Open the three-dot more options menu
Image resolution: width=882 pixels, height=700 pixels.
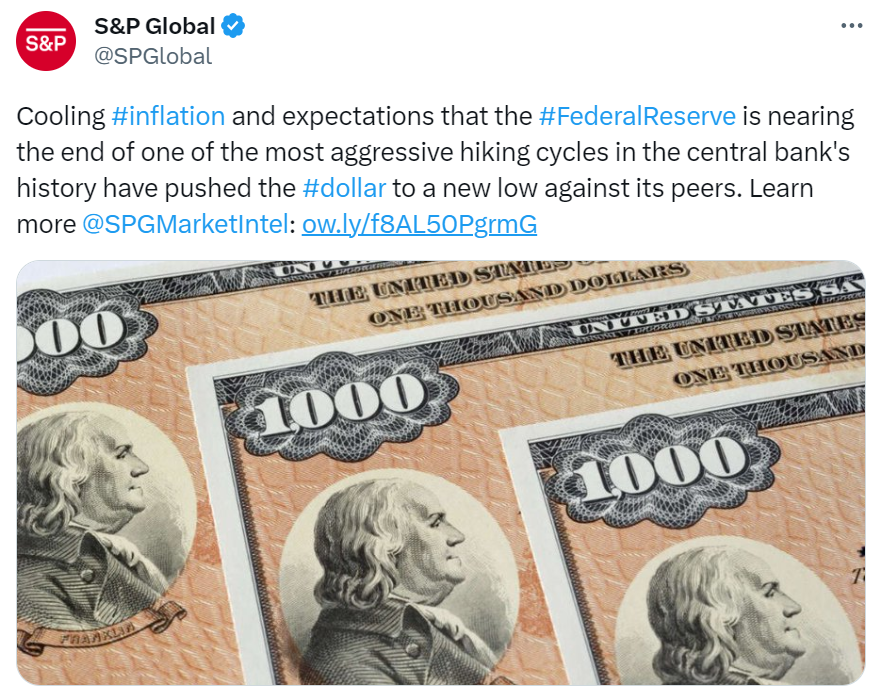coord(851,26)
